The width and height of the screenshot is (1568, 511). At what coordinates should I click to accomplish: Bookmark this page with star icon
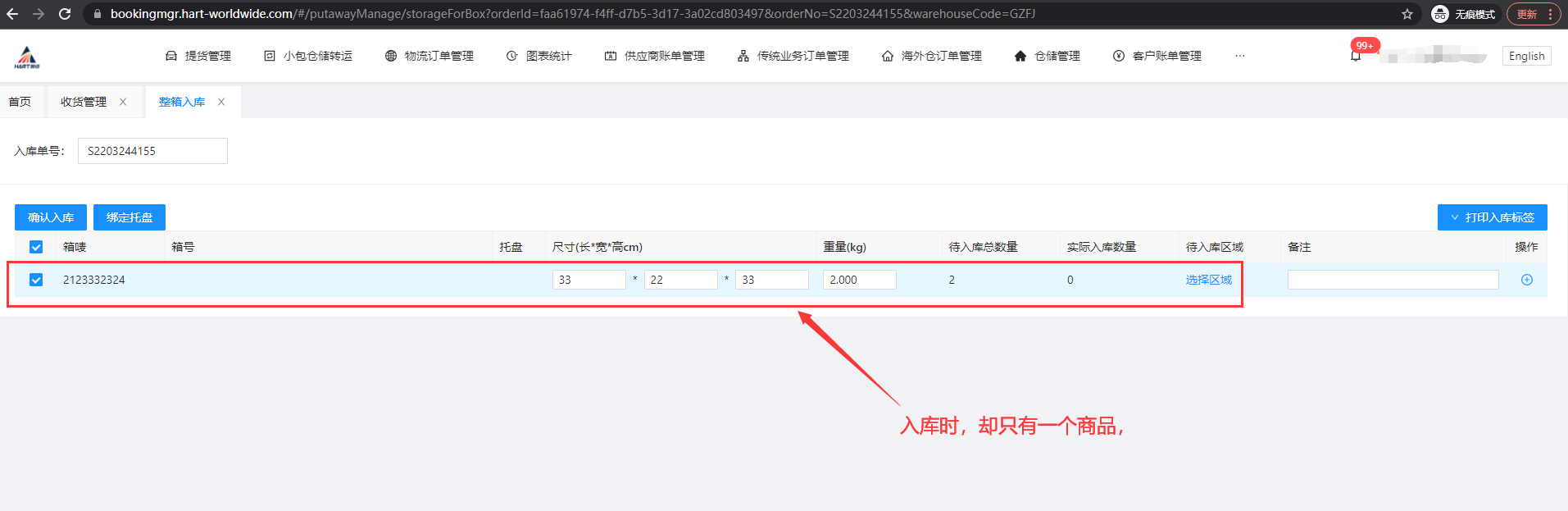pos(1407,14)
